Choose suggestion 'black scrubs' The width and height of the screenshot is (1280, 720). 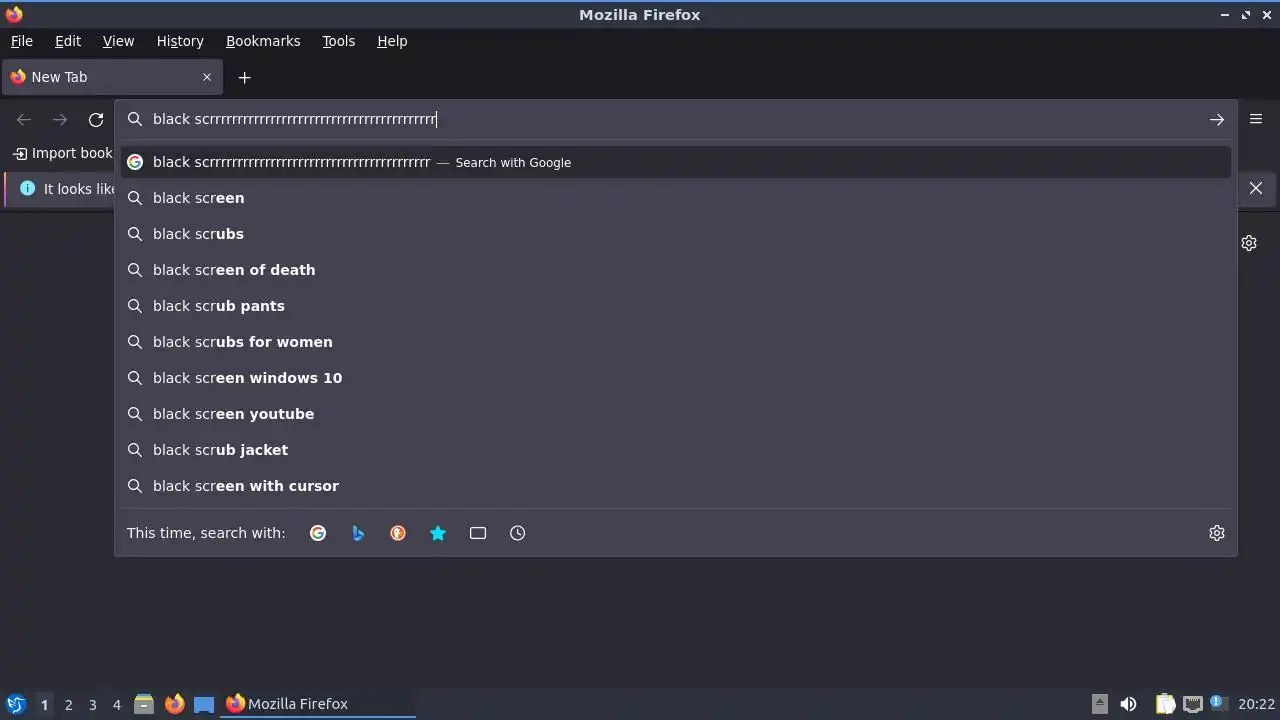675,234
